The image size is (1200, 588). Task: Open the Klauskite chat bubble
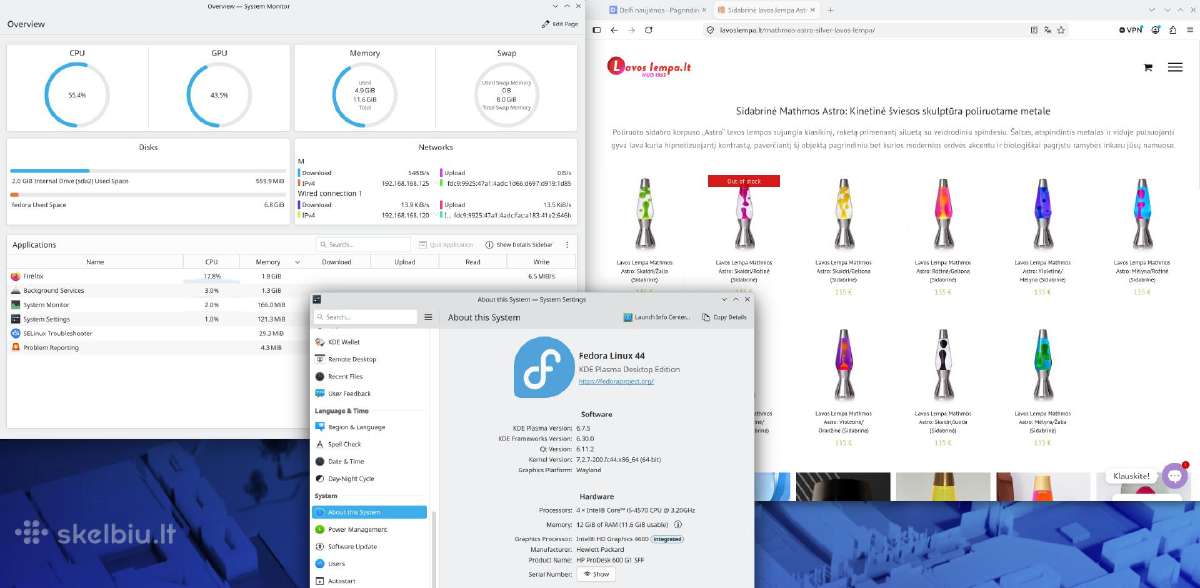point(1175,477)
